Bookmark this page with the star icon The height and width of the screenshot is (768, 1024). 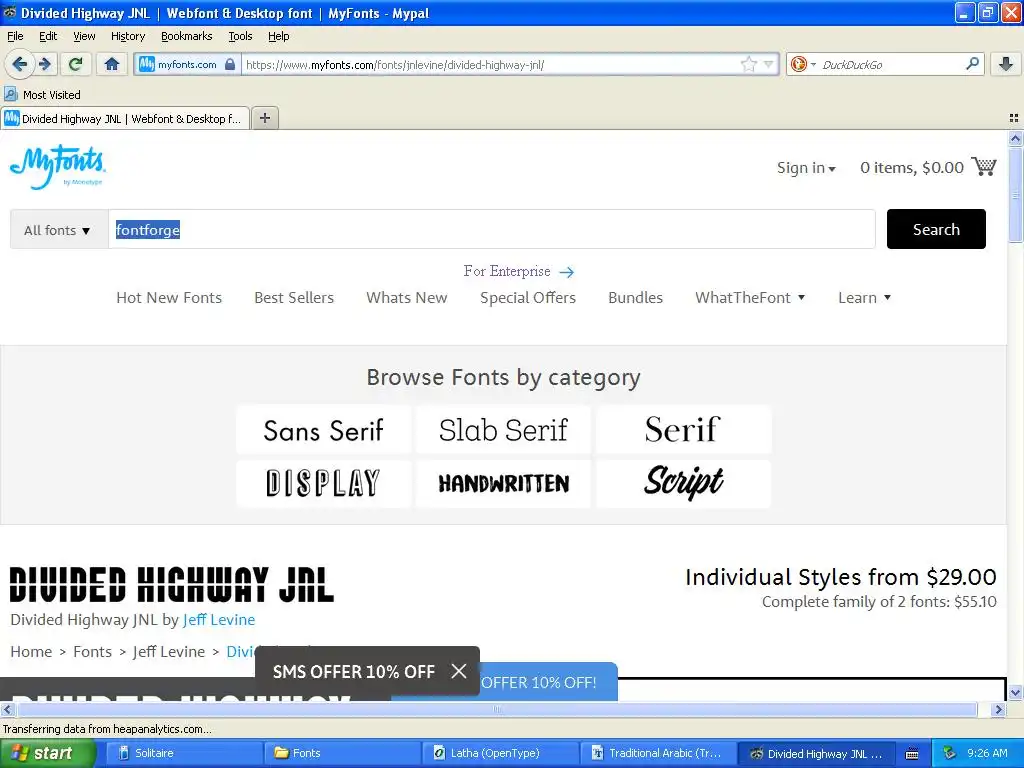748,64
